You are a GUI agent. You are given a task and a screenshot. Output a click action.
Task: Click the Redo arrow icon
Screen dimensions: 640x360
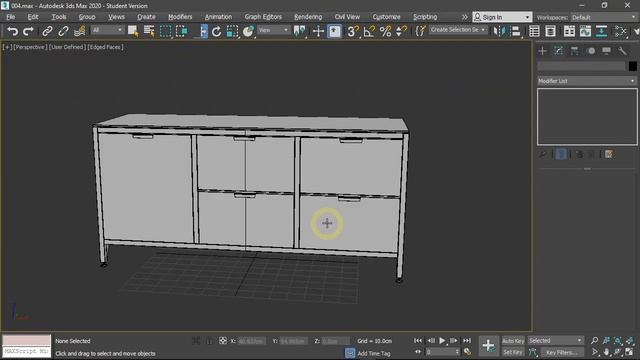28,31
